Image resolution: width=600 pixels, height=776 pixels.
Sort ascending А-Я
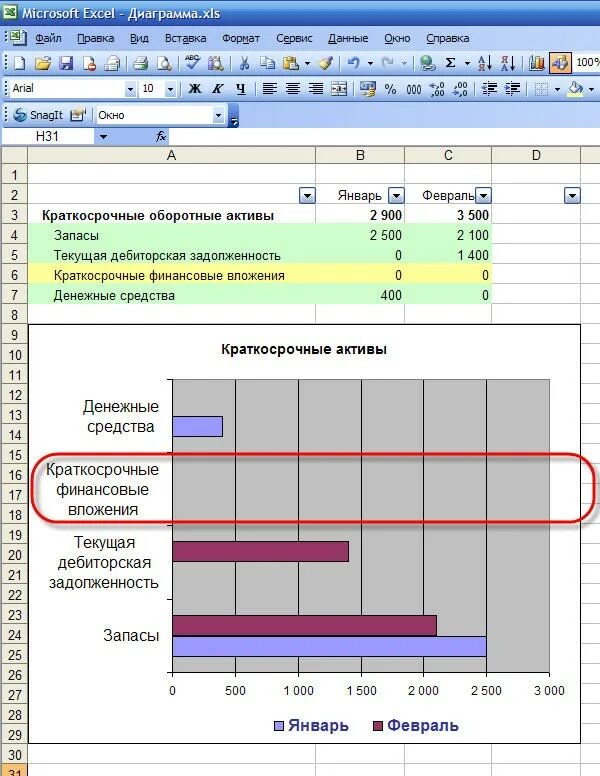tap(485, 63)
